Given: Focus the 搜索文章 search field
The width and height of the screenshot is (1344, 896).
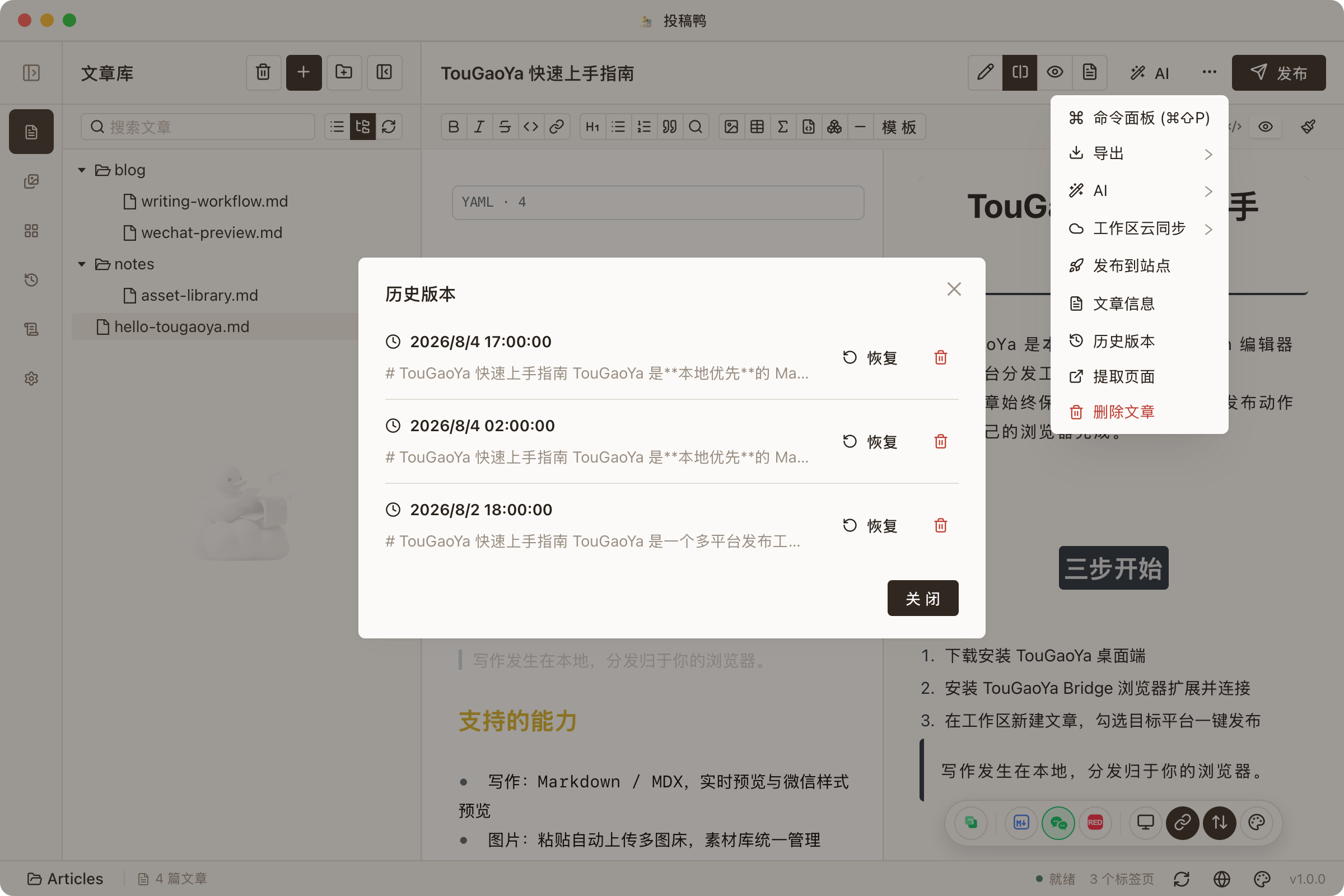Looking at the screenshot, I should tap(198, 127).
